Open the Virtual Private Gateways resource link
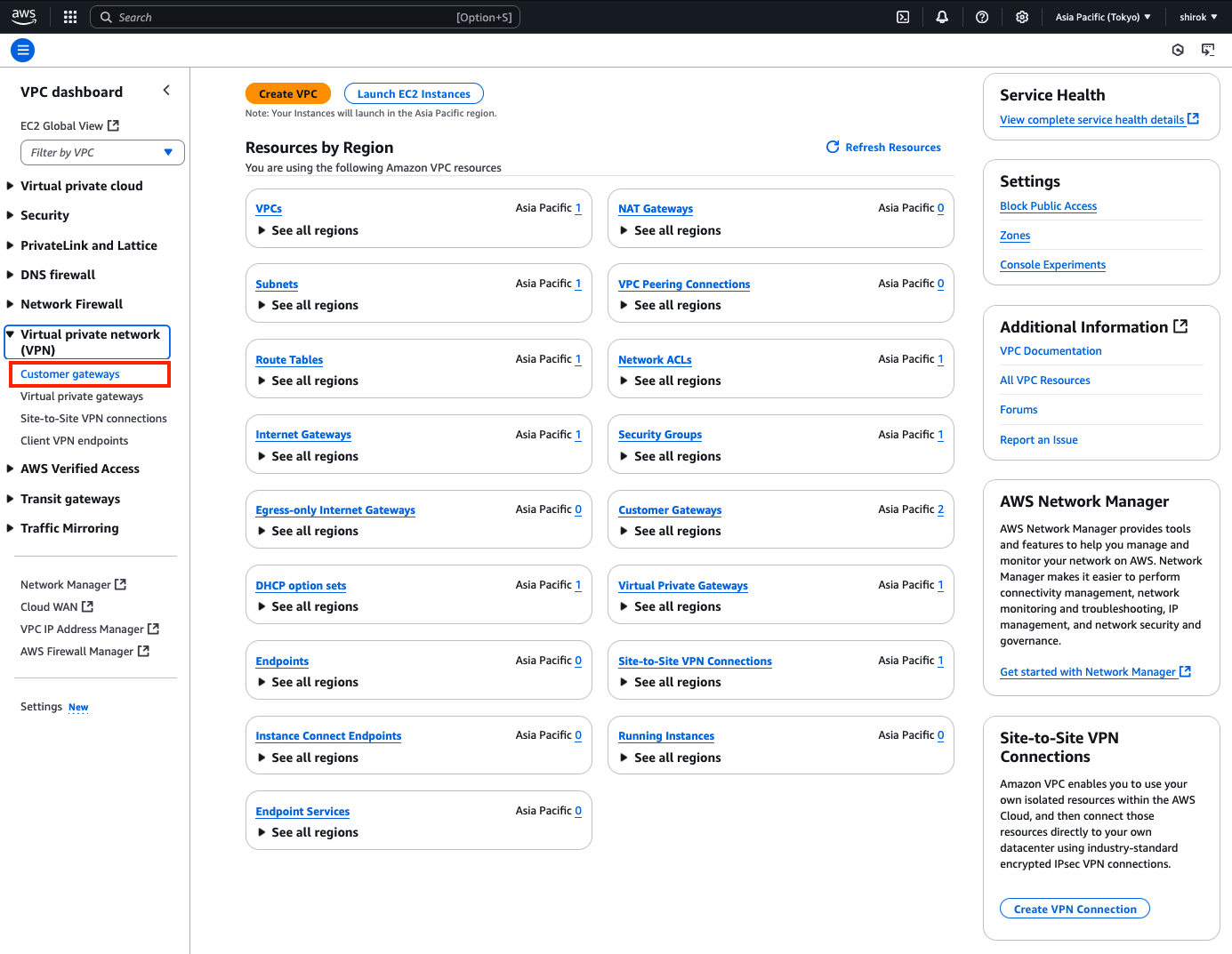This screenshot has width=1232, height=954. pos(683,586)
